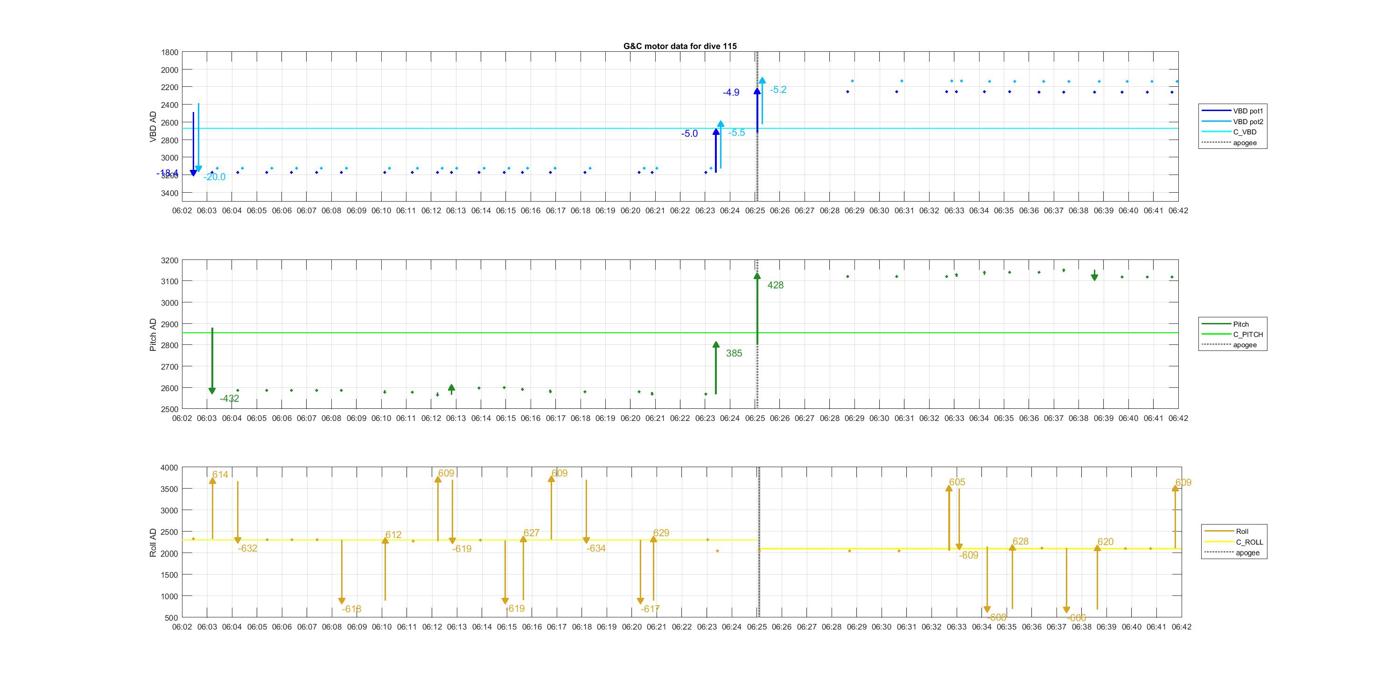Click the '628' roll data label
Viewport: 1400px width, 693px height.
click(x=1020, y=541)
